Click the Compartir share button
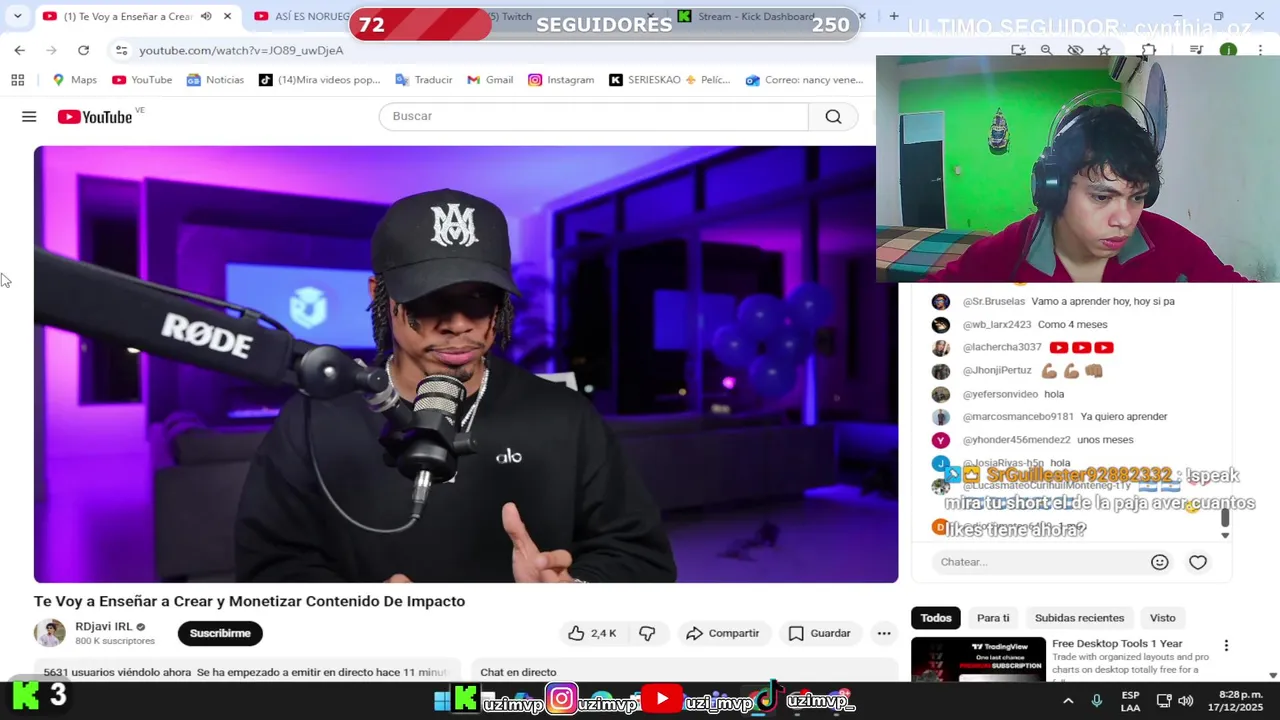The height and width of the screenshot is (720, 1280). pyautogui.click(x=723, y=633)
